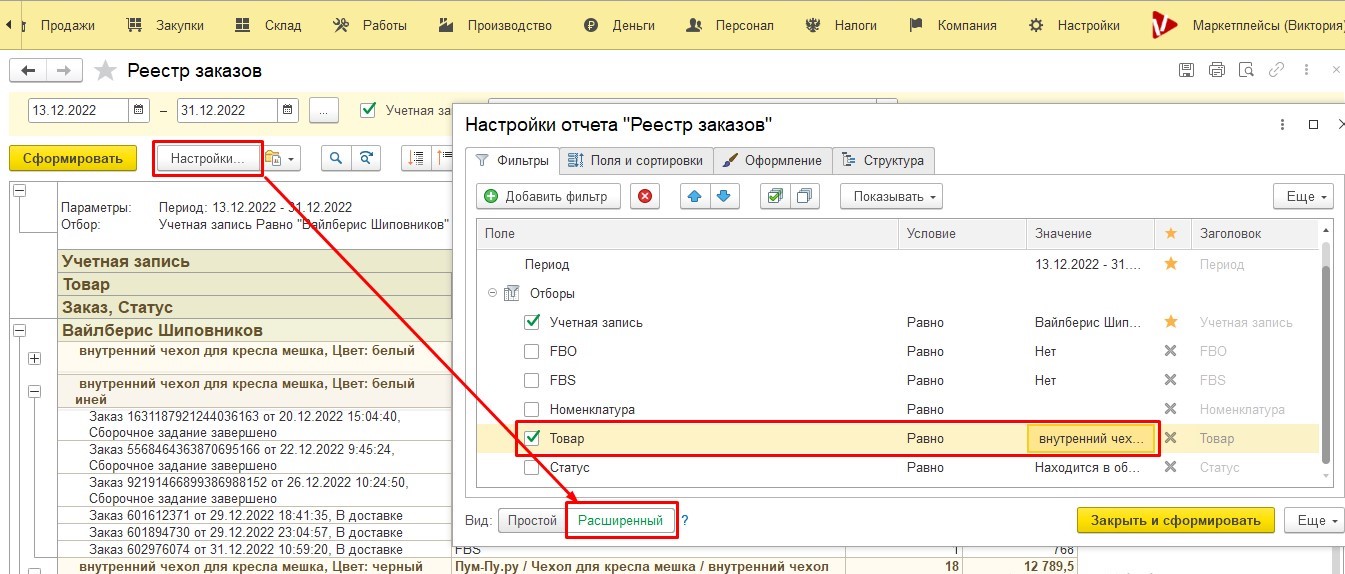Enable the FBO filter checkbox
Viewport: 1345px width, 574px height.
[x=533, y=351]
